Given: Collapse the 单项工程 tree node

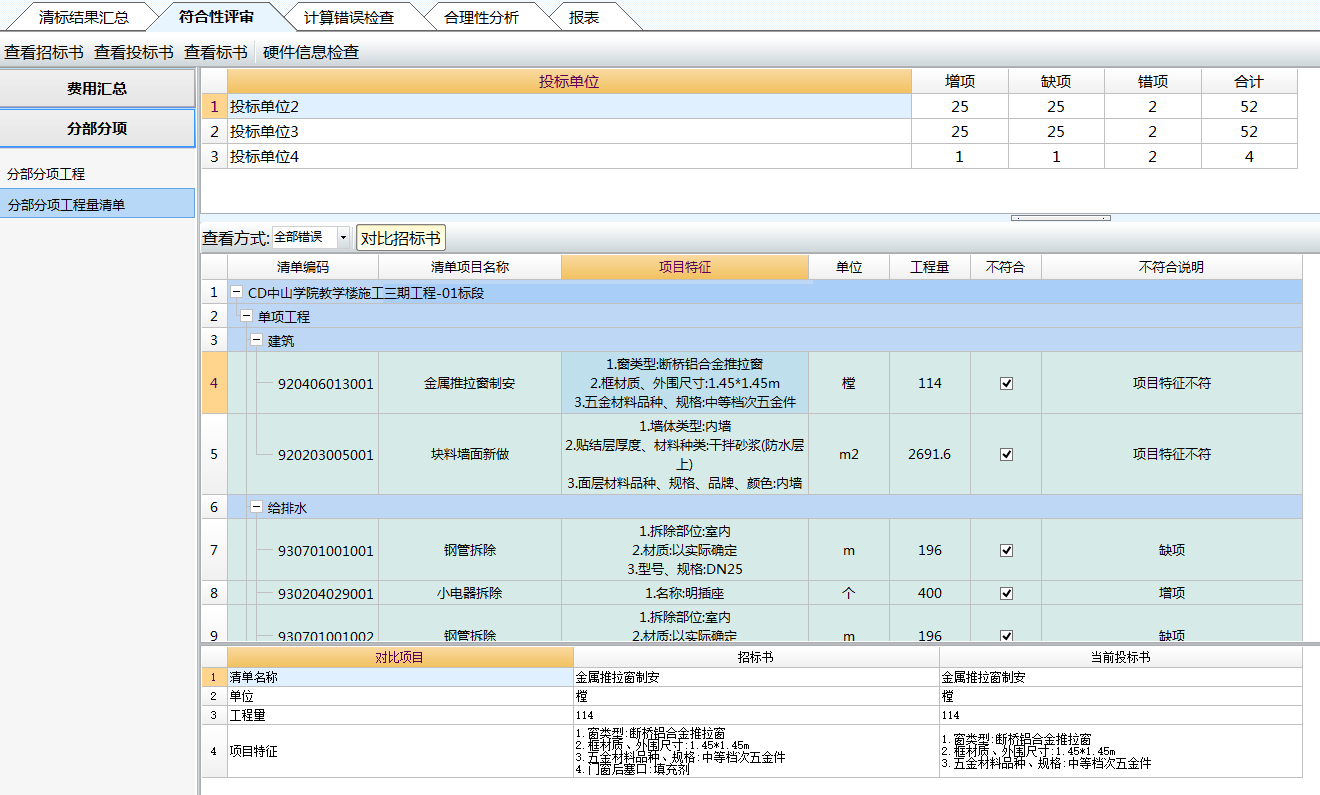Looking at the screenshot, I should [247, 317].
